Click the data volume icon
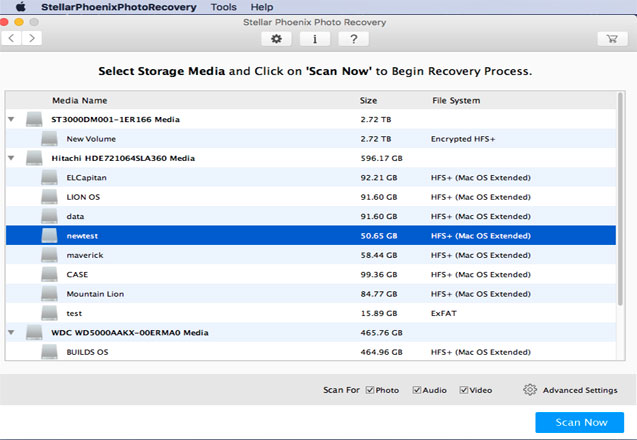637x440 pixels. click(x=49, y=216)
